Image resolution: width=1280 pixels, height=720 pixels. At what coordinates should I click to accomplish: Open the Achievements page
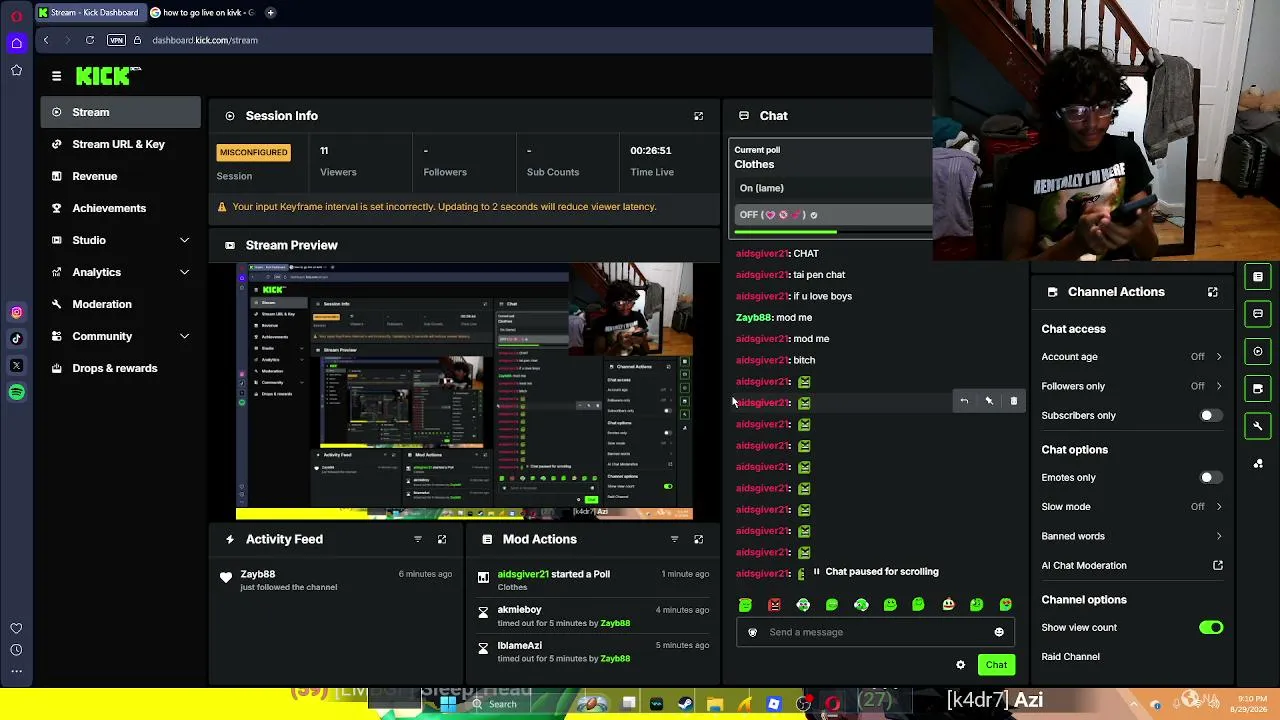(x=120, y=208)
